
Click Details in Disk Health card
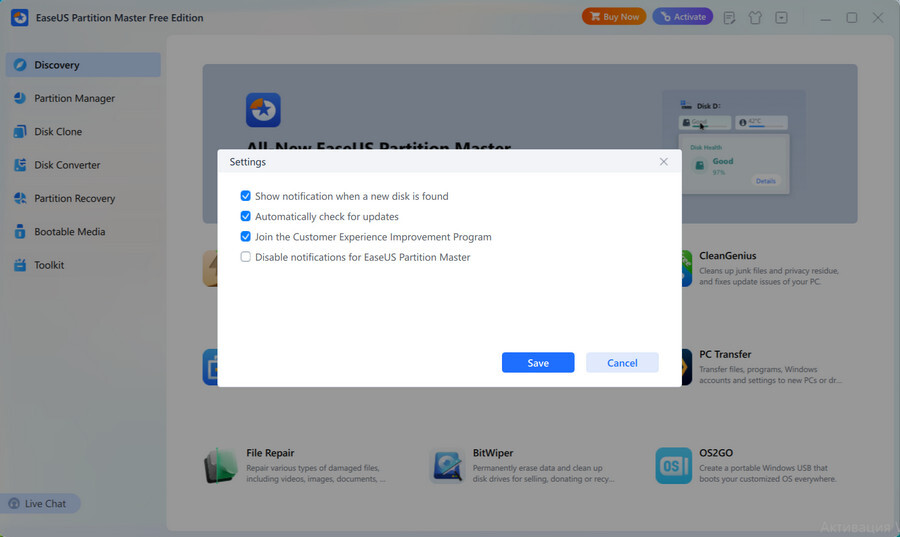[x=765, y=181]
